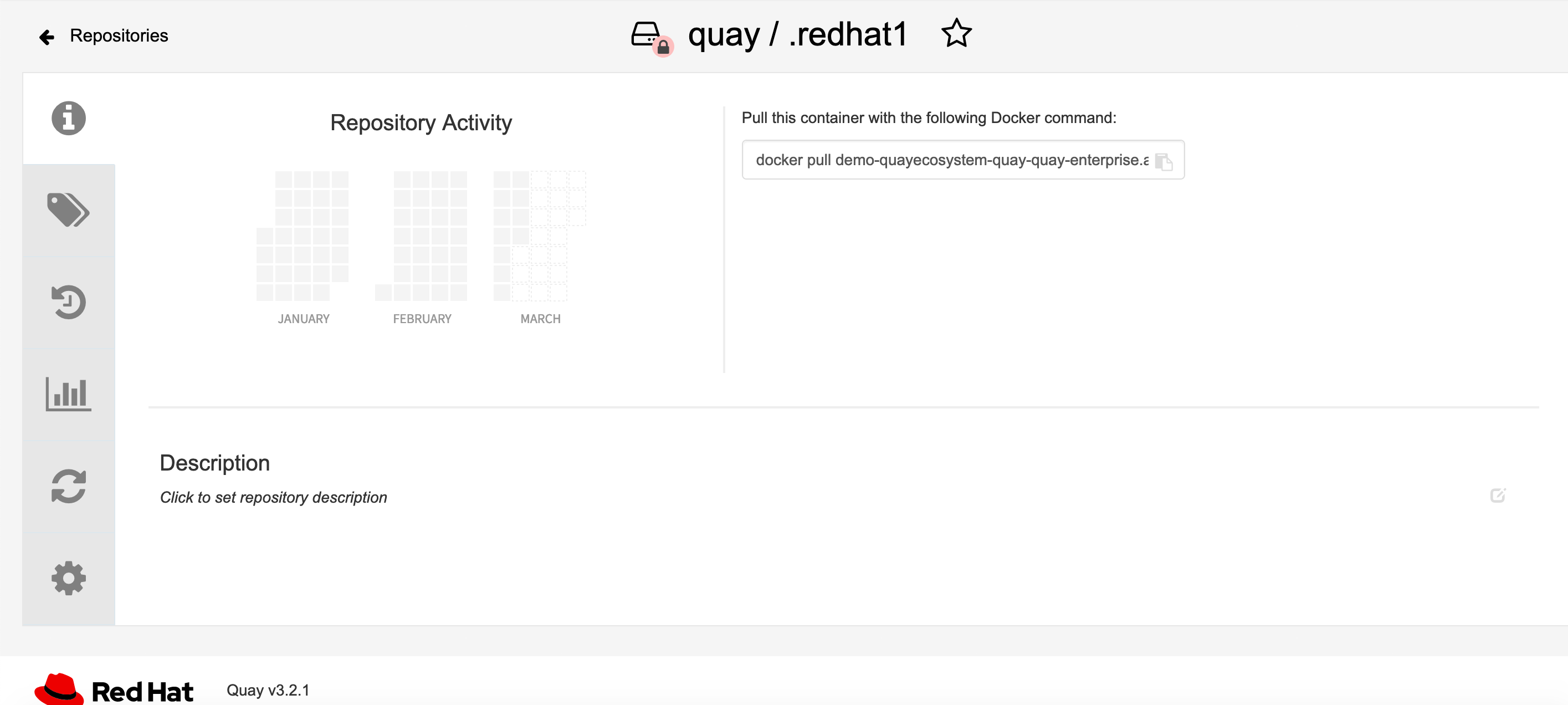
Task: Click the back arrow icon
Action: [x=47, y=38]
